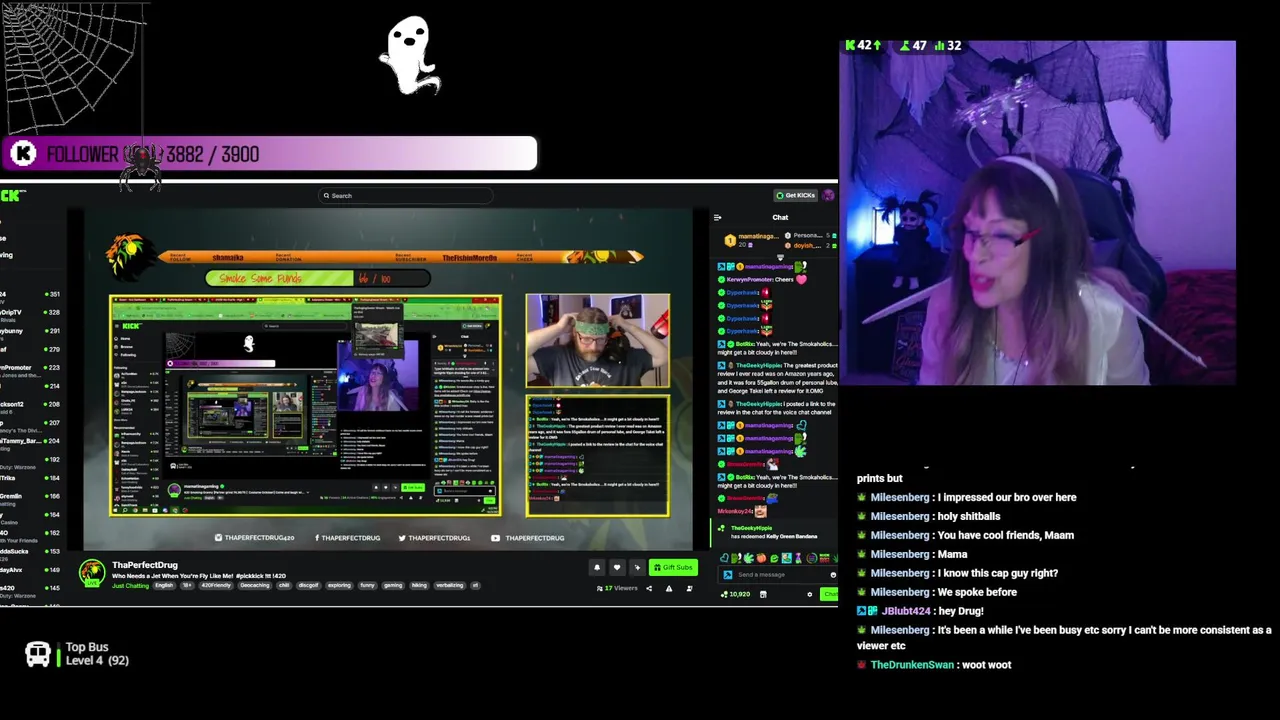This screenshot has width=1280, height=720.
Task: Collapse the chat panel with arrow icon
Action: pos(717,217)
